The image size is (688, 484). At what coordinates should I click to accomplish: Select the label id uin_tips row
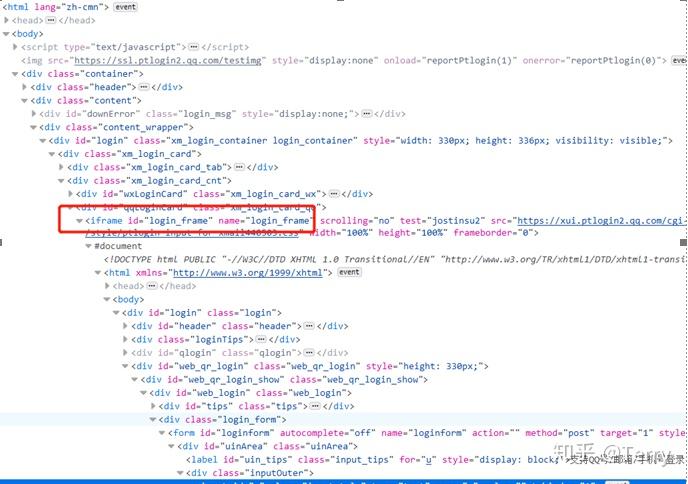(x=435, y=460)
